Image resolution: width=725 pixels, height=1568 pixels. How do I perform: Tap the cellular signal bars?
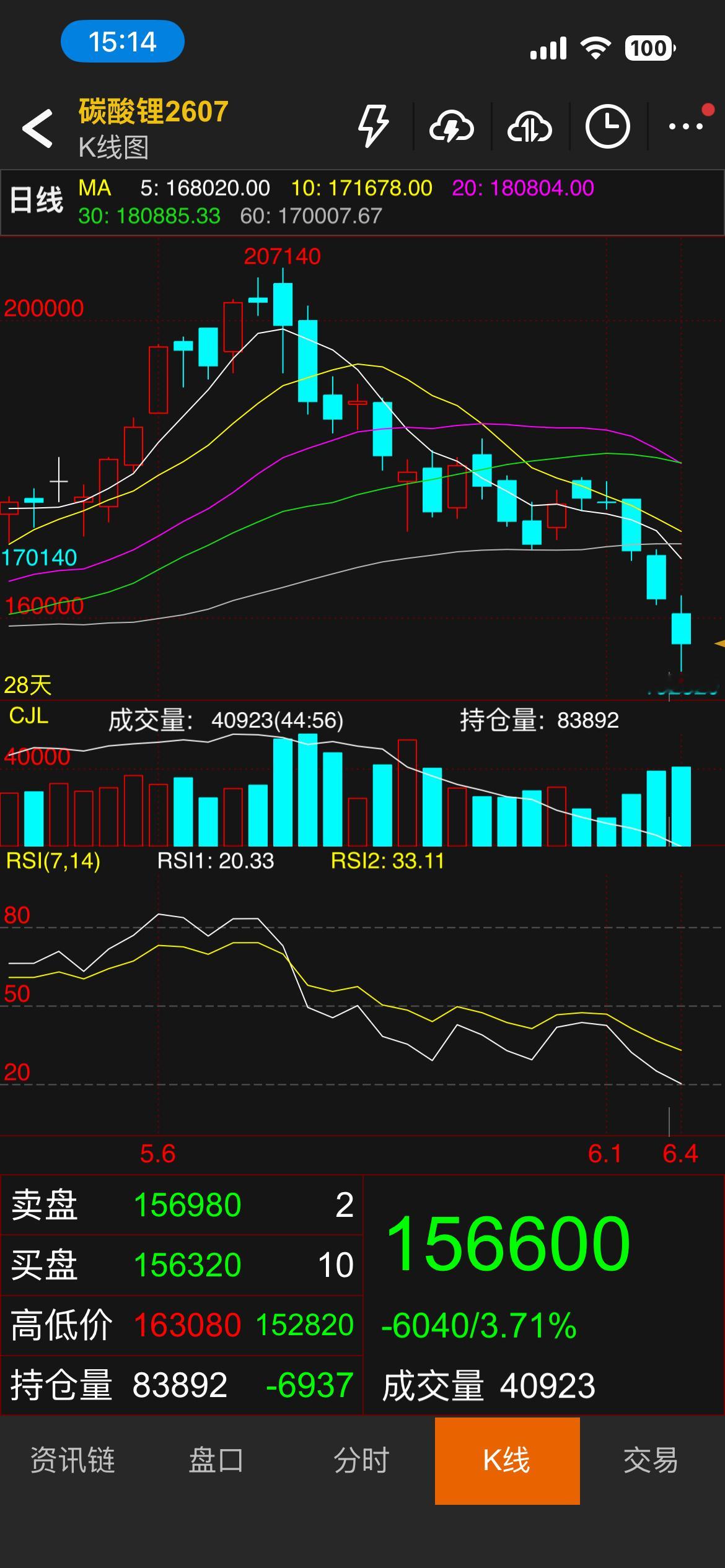tap(548, 48)
